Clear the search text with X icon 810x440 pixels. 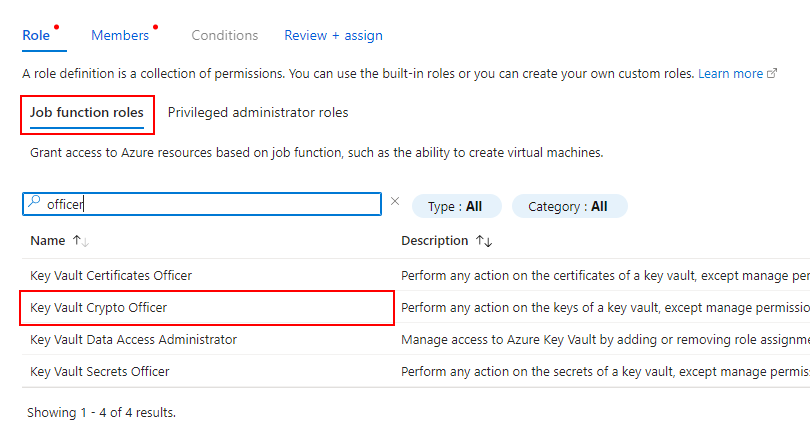[395, 201]
